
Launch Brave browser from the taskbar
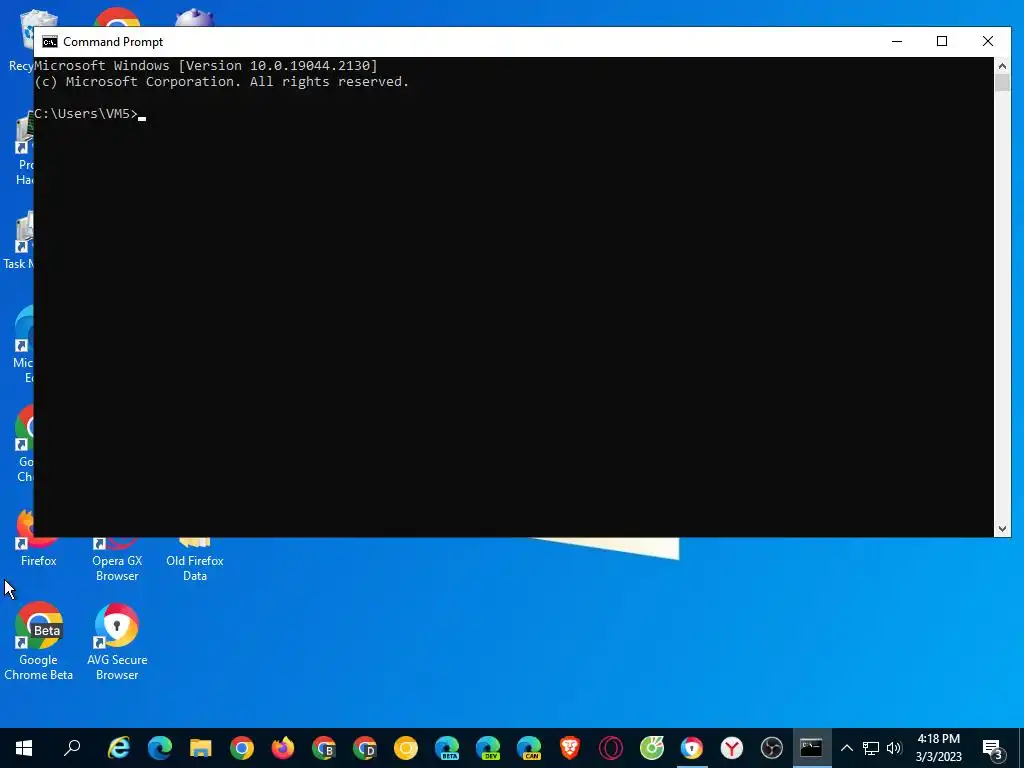(x=569, y=748)
